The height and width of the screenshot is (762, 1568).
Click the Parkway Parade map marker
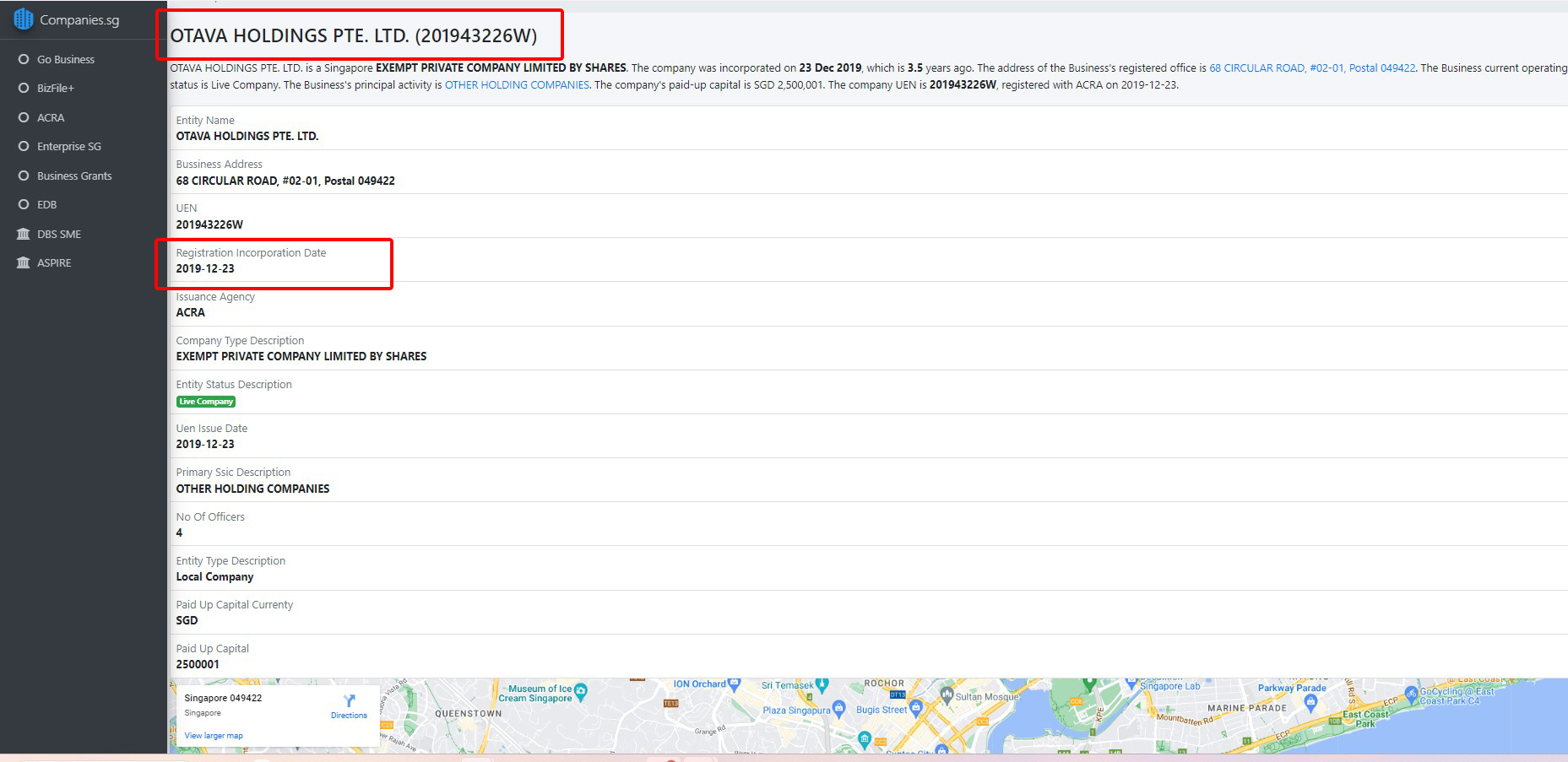coord(1310,702)
